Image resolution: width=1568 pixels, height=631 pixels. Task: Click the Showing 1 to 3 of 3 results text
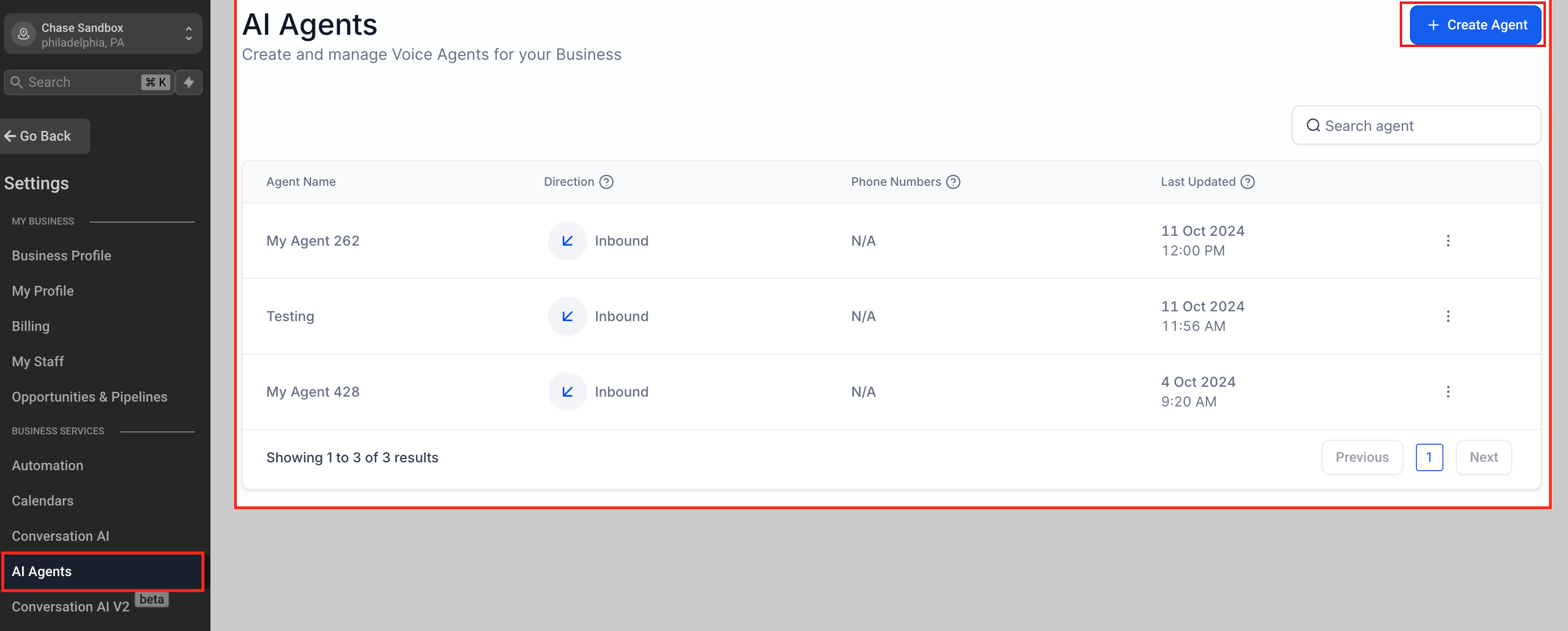(352, 457)
